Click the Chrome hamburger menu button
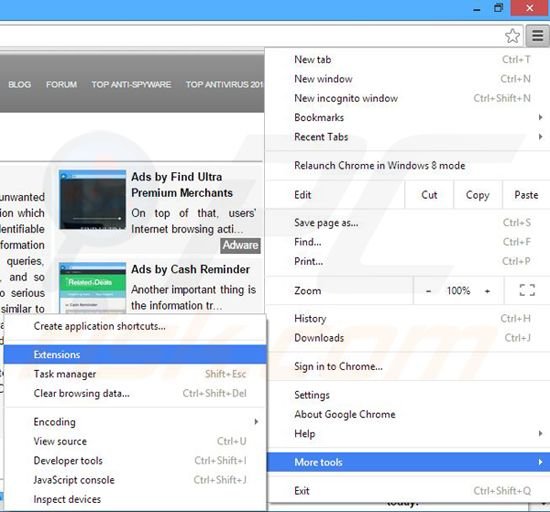The width and height of the screenshot is (550, 512). (x=537, y=36)
